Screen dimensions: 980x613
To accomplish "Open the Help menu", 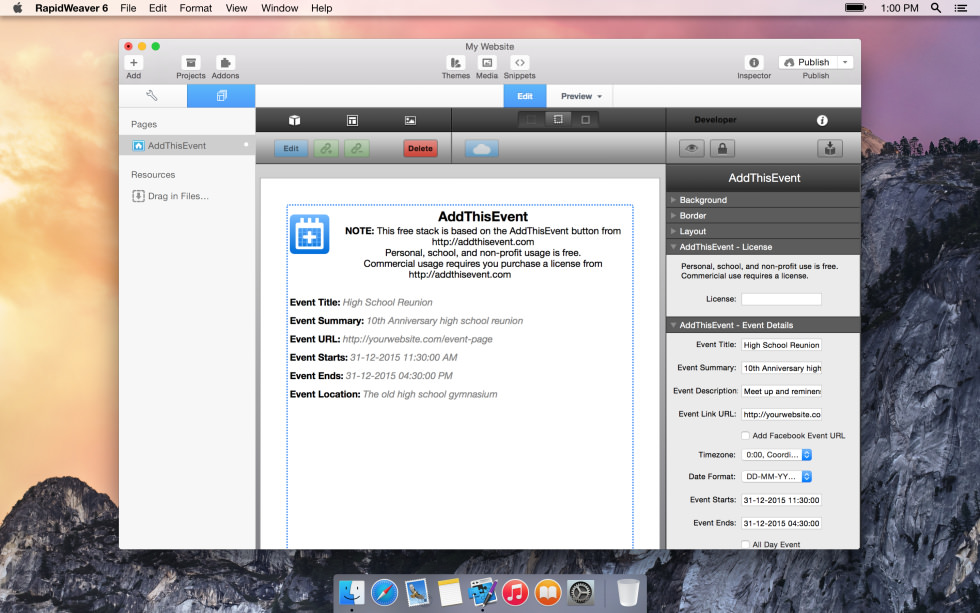I will point(321,8).
